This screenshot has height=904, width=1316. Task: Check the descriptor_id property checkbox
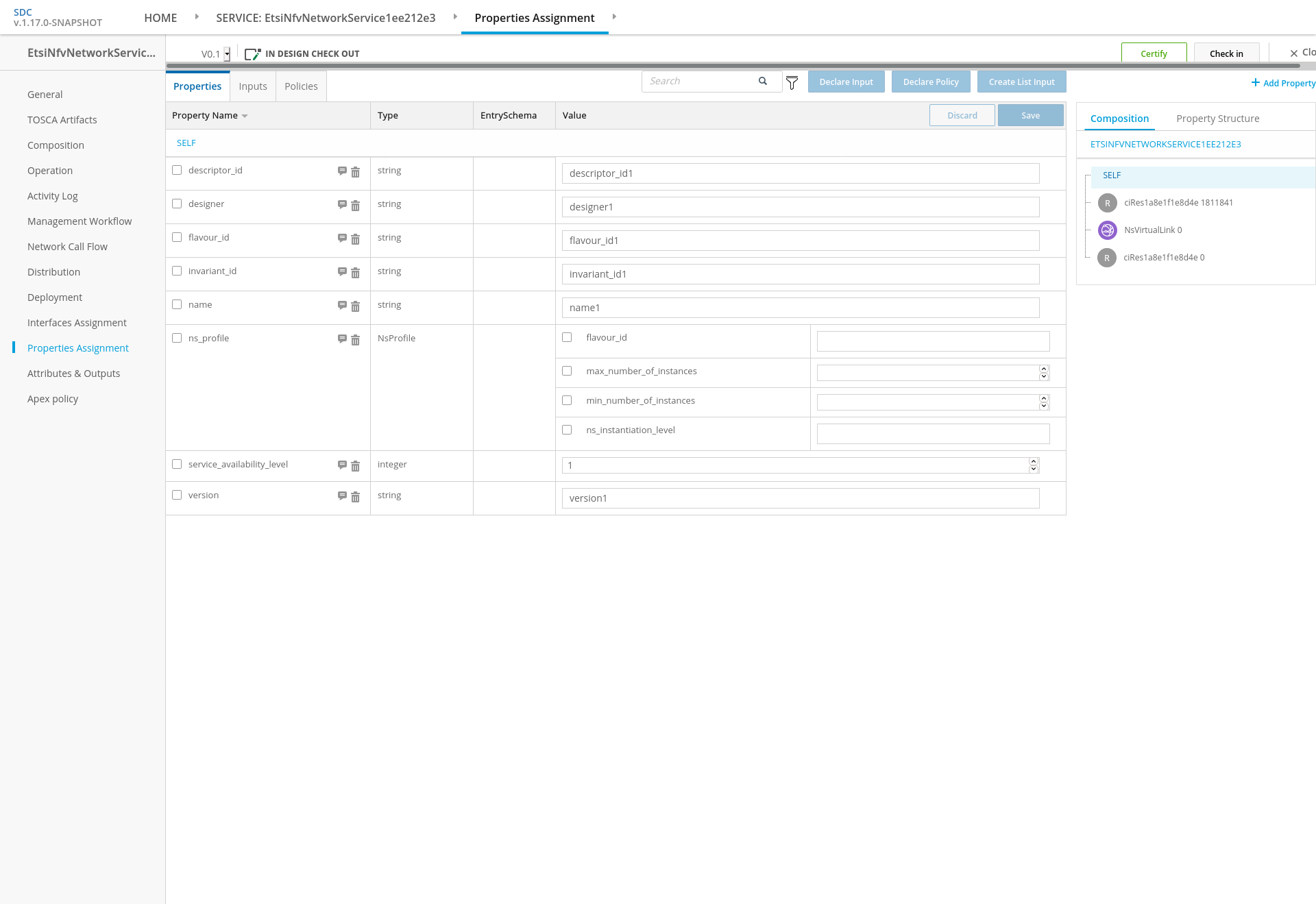coord(177,170)
